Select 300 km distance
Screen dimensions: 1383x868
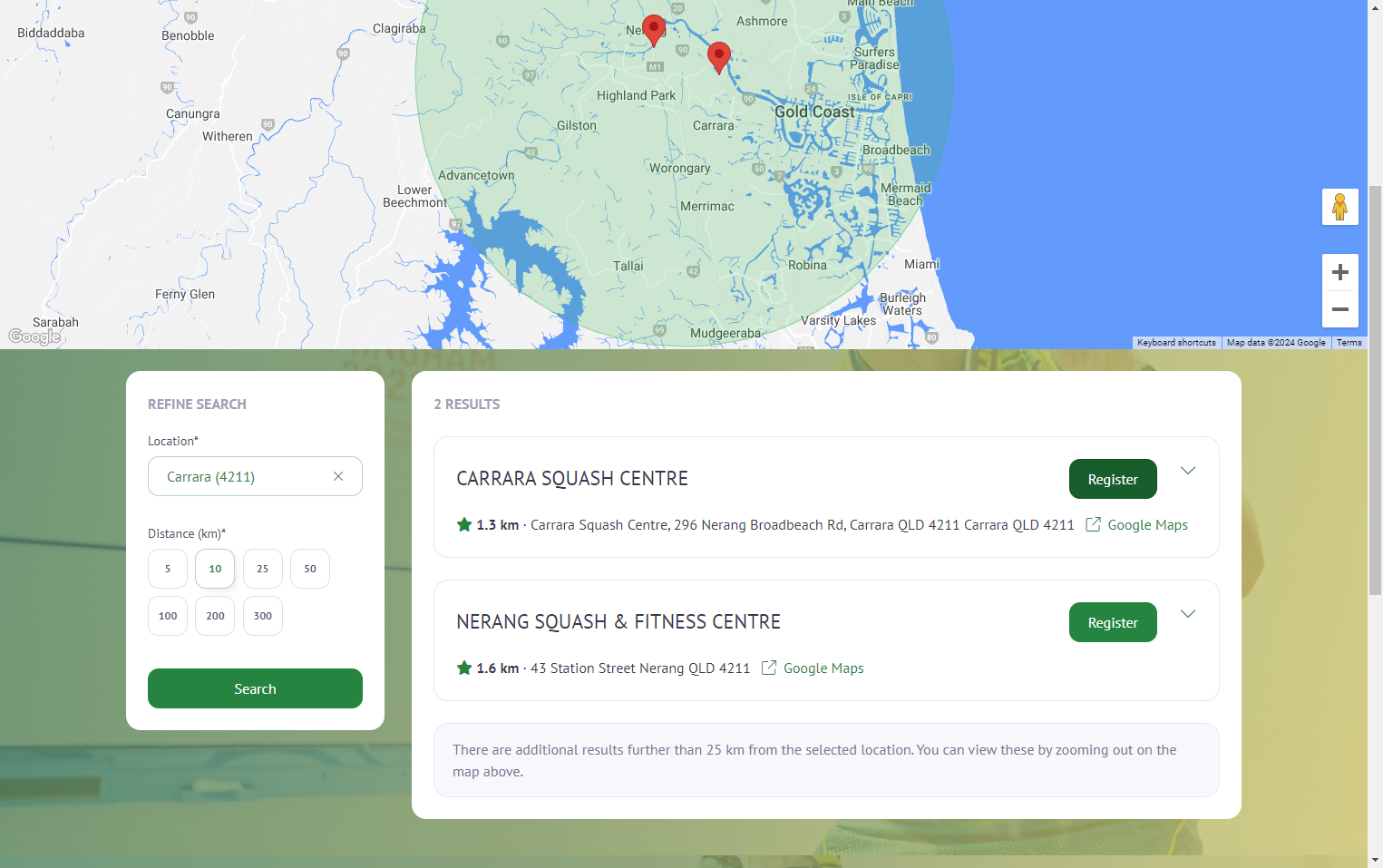[x=263, y=616]
